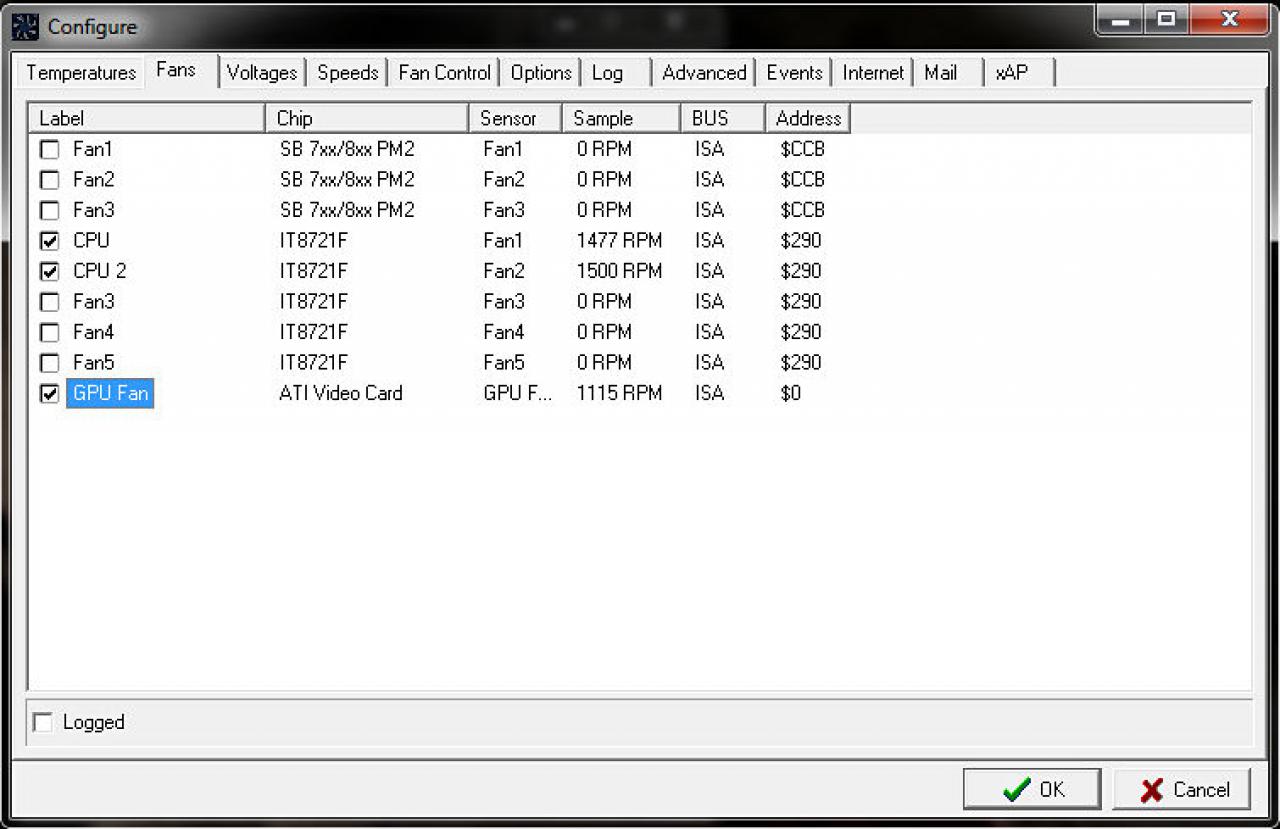
Task: Check the Fan5 IT8721F checkbox
Action: pyautogui.click(x=49, y=362)
